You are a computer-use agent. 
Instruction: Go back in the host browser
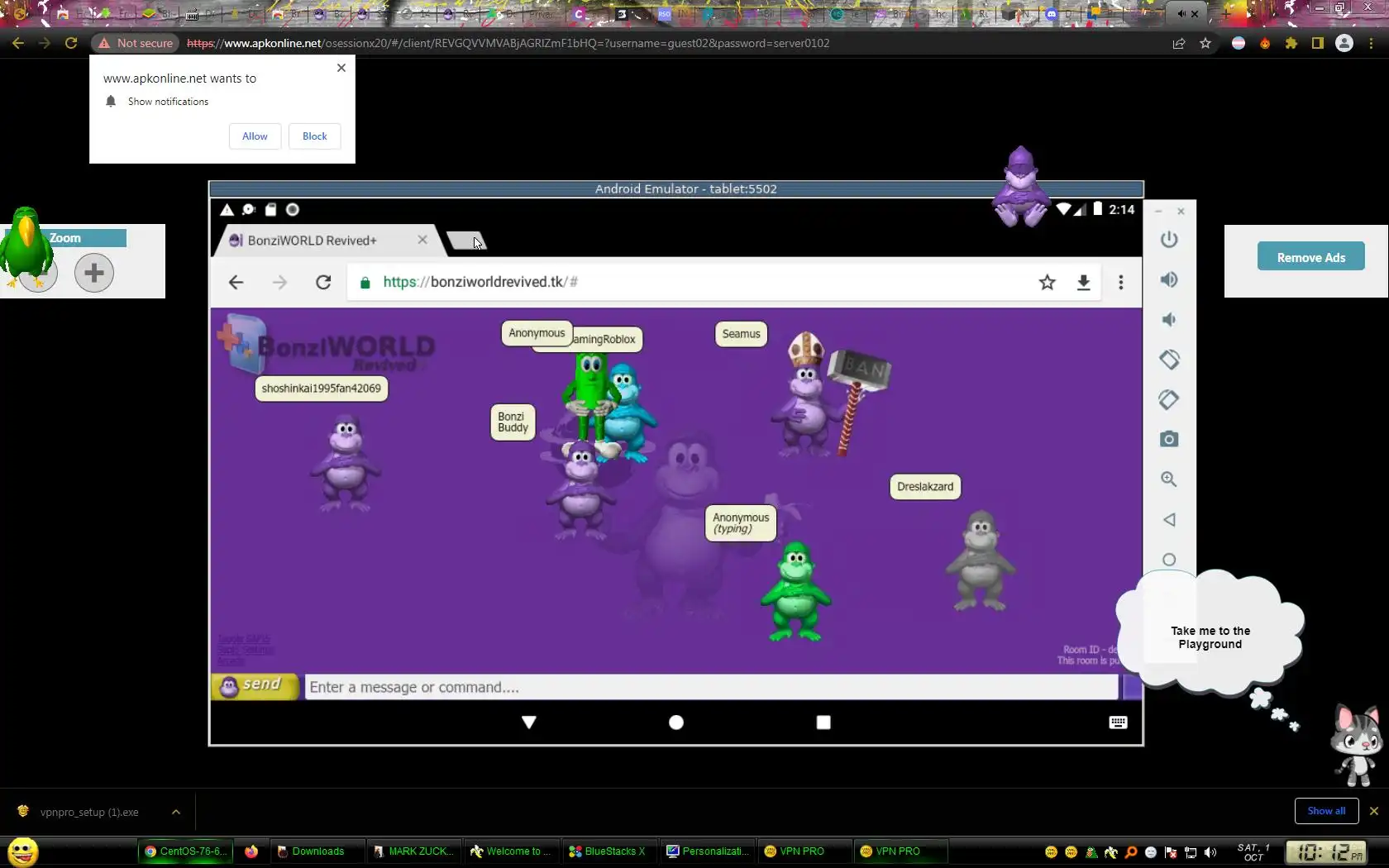coord(18,43)
